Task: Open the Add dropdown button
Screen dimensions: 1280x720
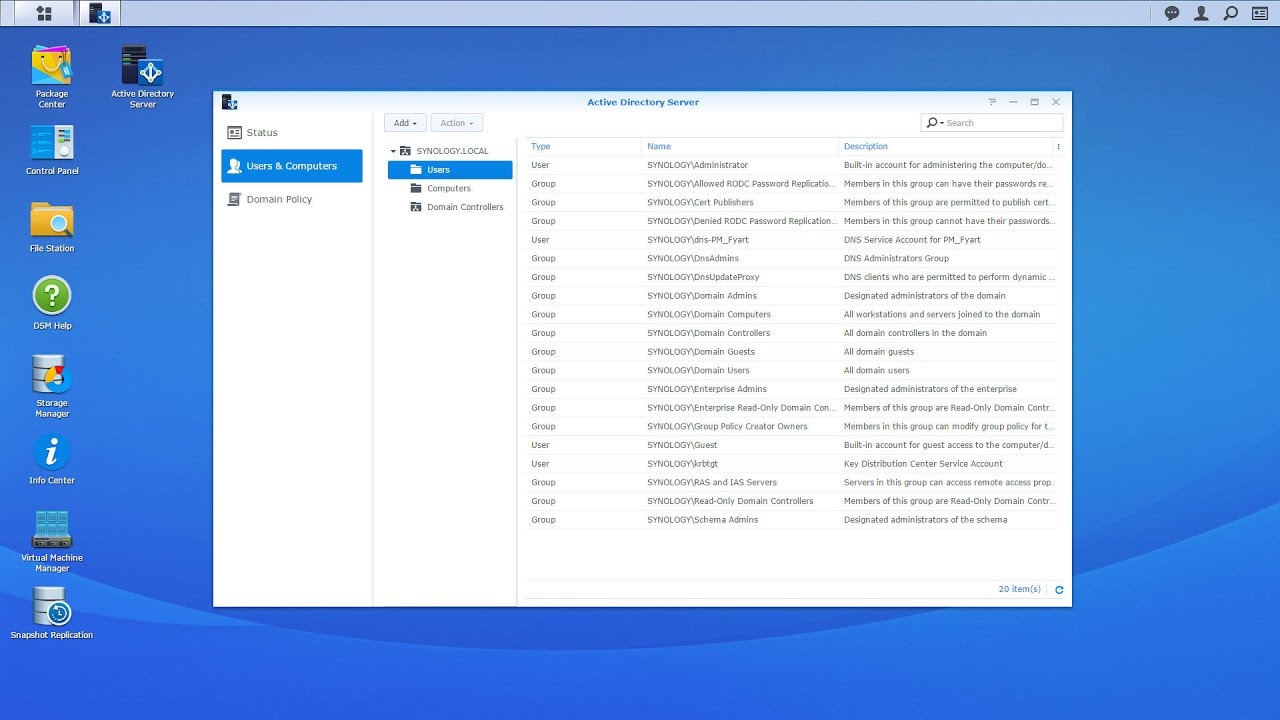Action: coord(405,123)
